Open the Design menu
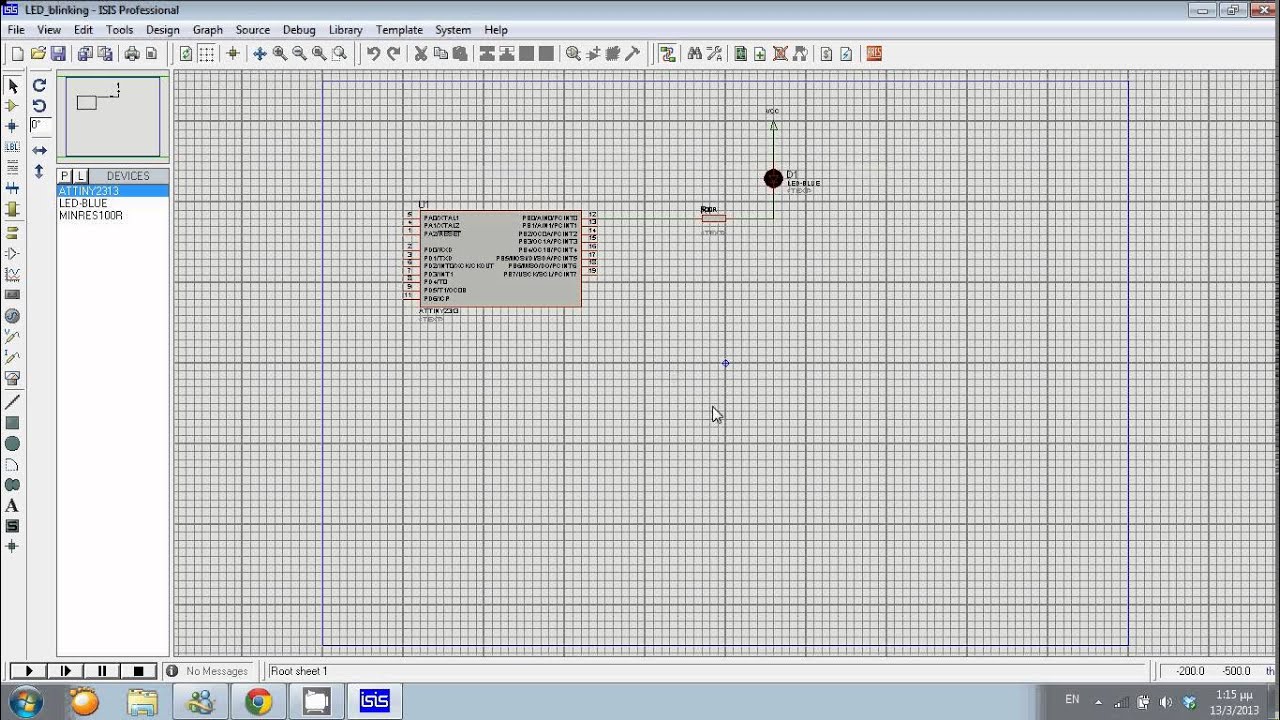This screenshot has height=720, width=1280. pyautogui.click(x=162, y=30)
